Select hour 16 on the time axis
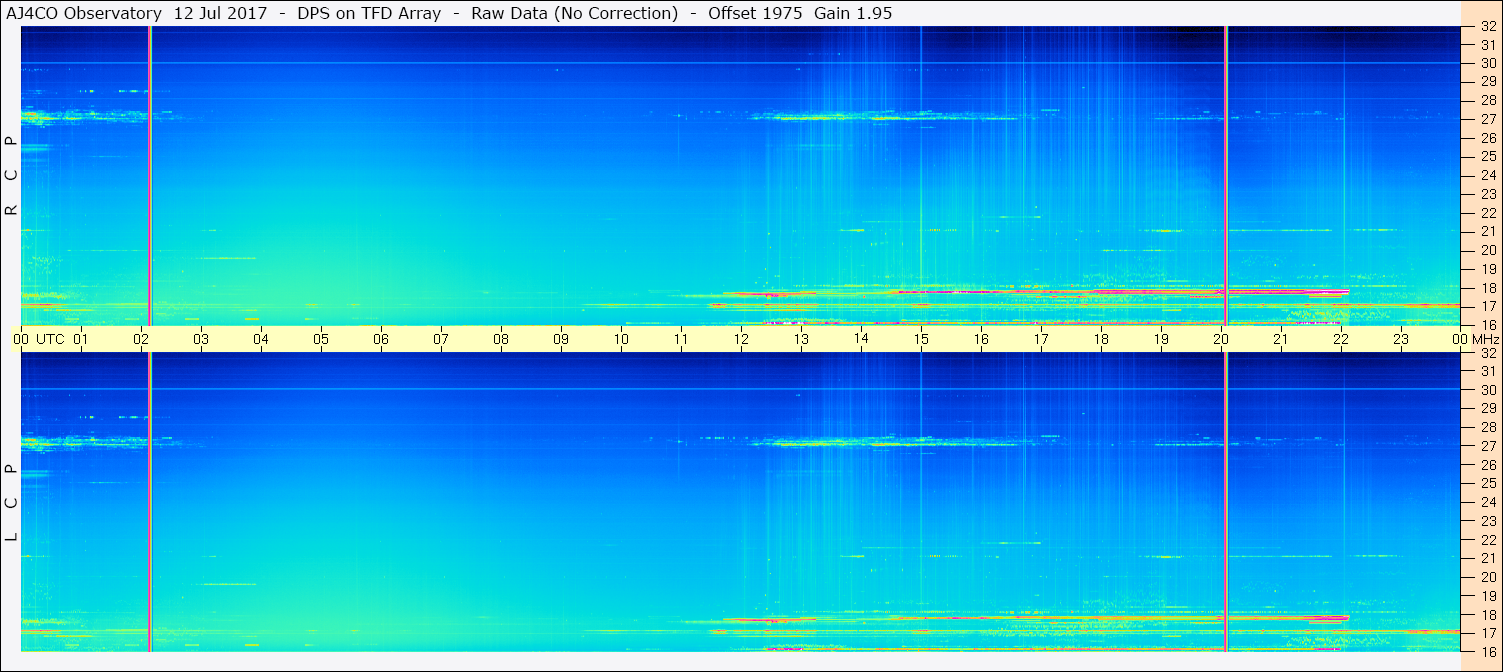Image resolution: width=1503 pixels, height=672 pixels. [x=981, y=339]
